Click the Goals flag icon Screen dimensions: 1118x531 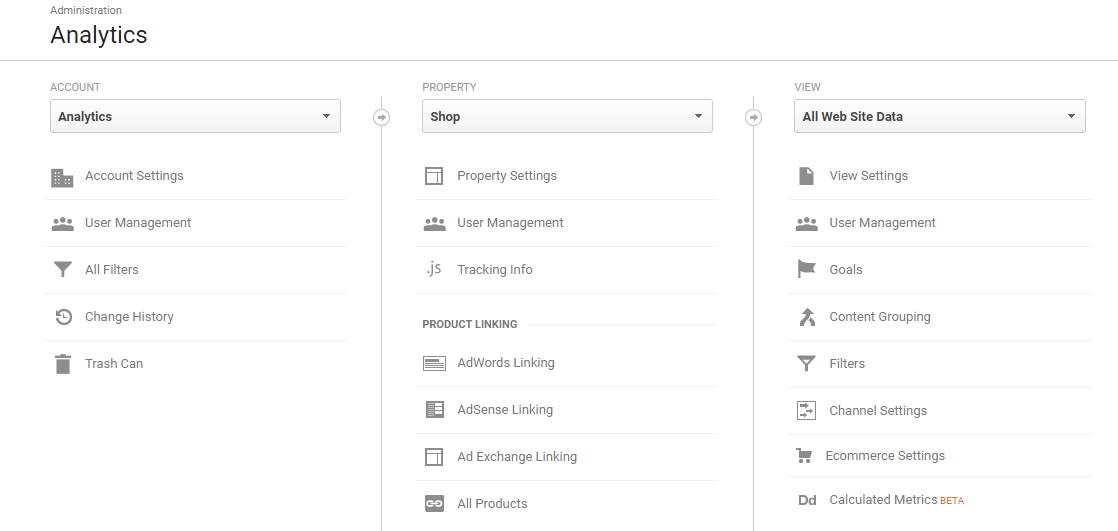point(806,269)
